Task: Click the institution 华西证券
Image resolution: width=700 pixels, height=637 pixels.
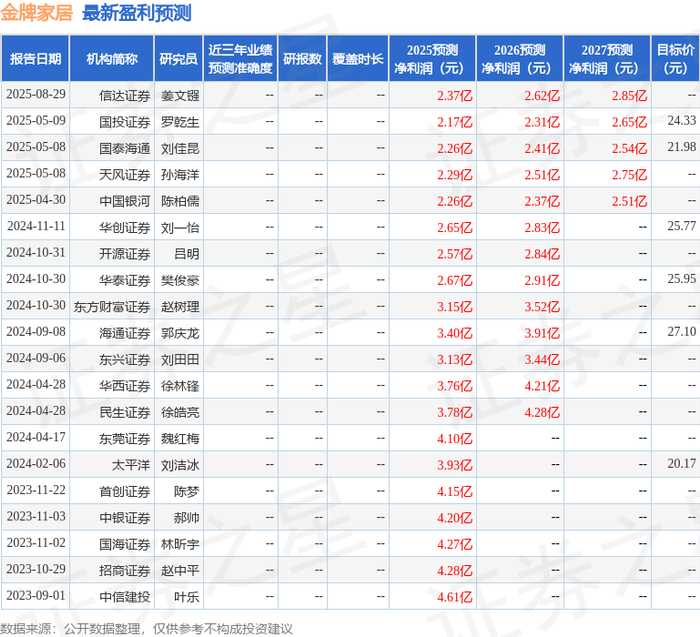Action: point(125,386)
